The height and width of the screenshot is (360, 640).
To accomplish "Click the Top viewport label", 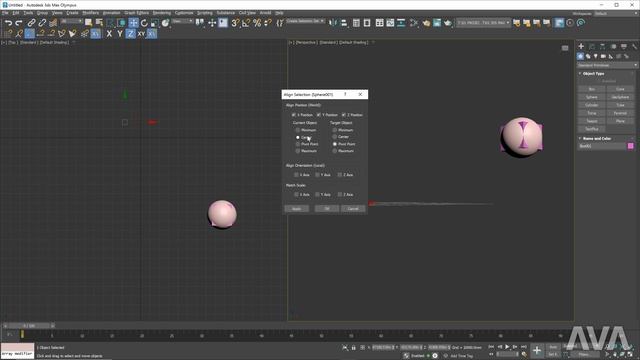I will [x=12, y=42].
